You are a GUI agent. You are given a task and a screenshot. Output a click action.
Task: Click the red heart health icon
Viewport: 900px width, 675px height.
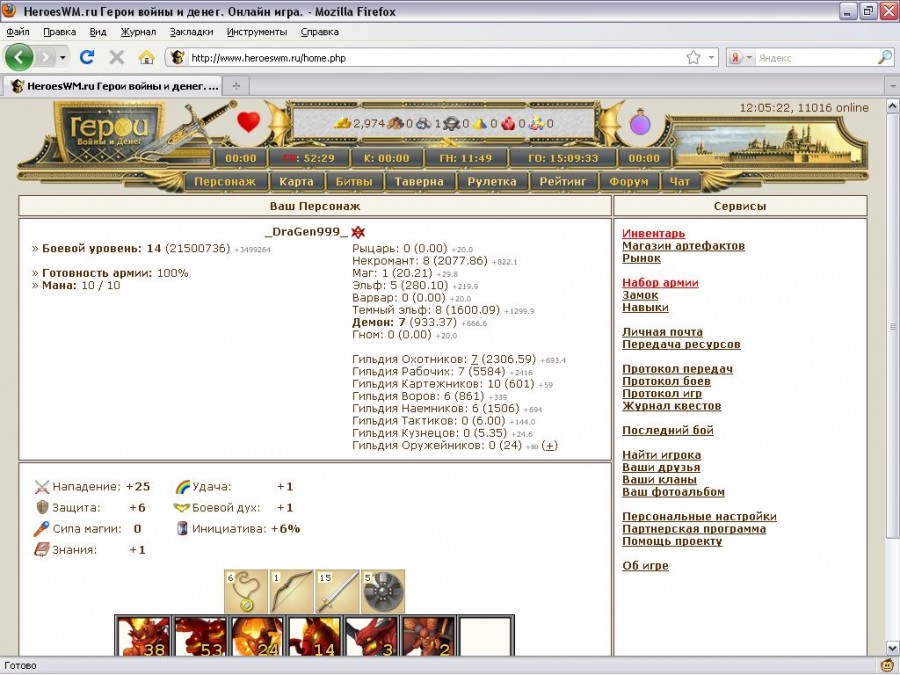click(x=249, y=122)
